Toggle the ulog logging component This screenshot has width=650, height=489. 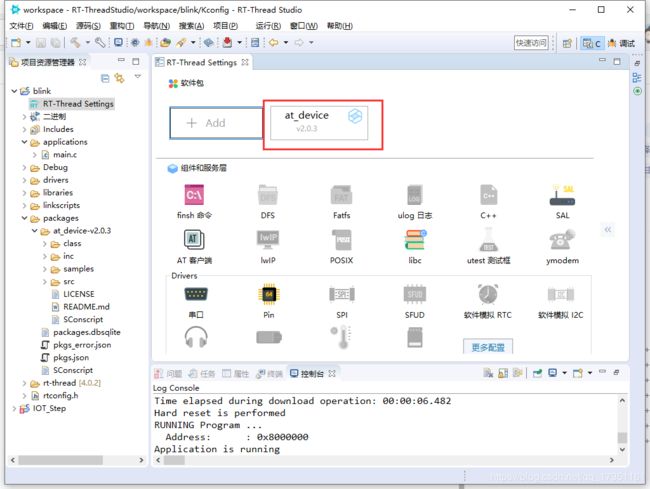point(415,195)
